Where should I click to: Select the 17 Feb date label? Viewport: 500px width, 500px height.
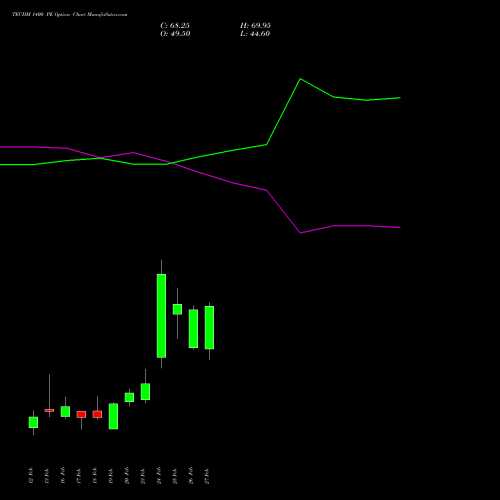point(79,476)
